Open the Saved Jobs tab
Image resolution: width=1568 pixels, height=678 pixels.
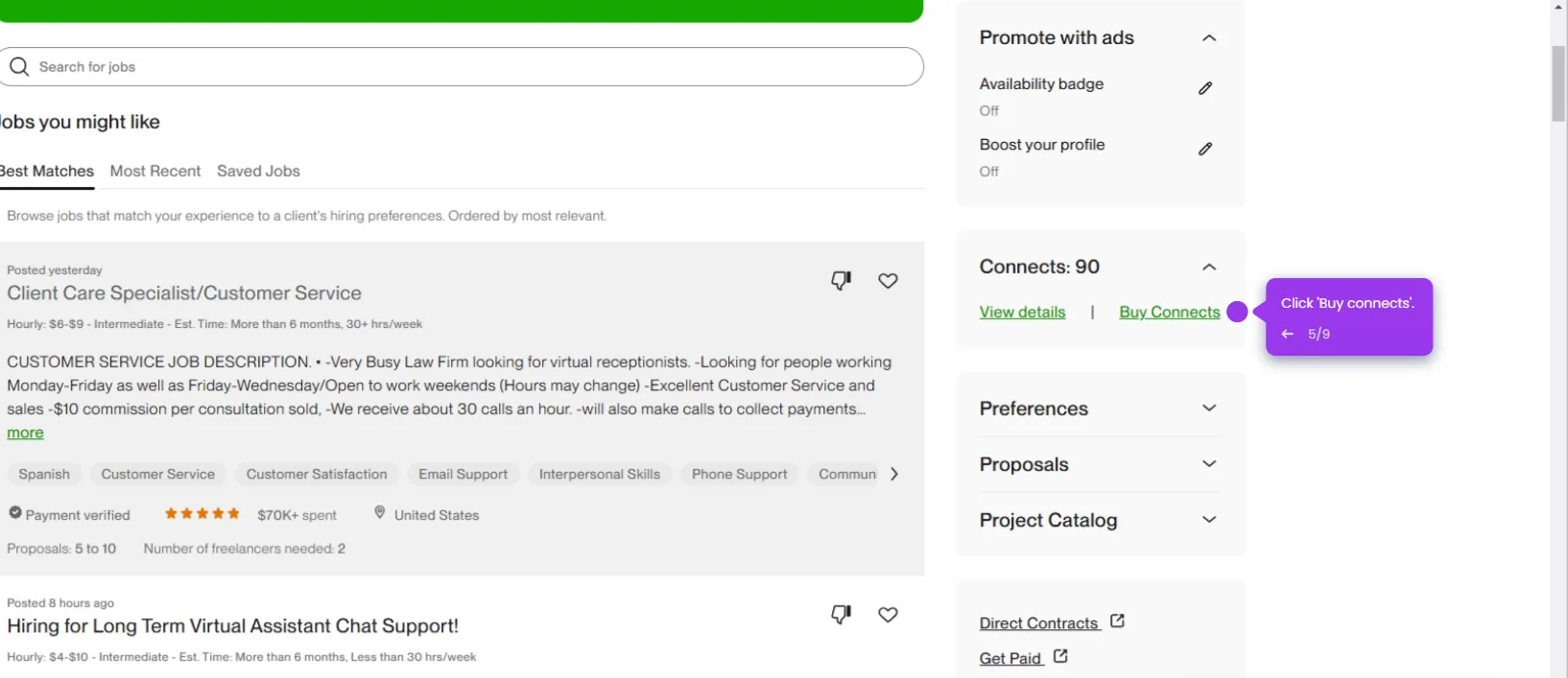coord(257,171)
